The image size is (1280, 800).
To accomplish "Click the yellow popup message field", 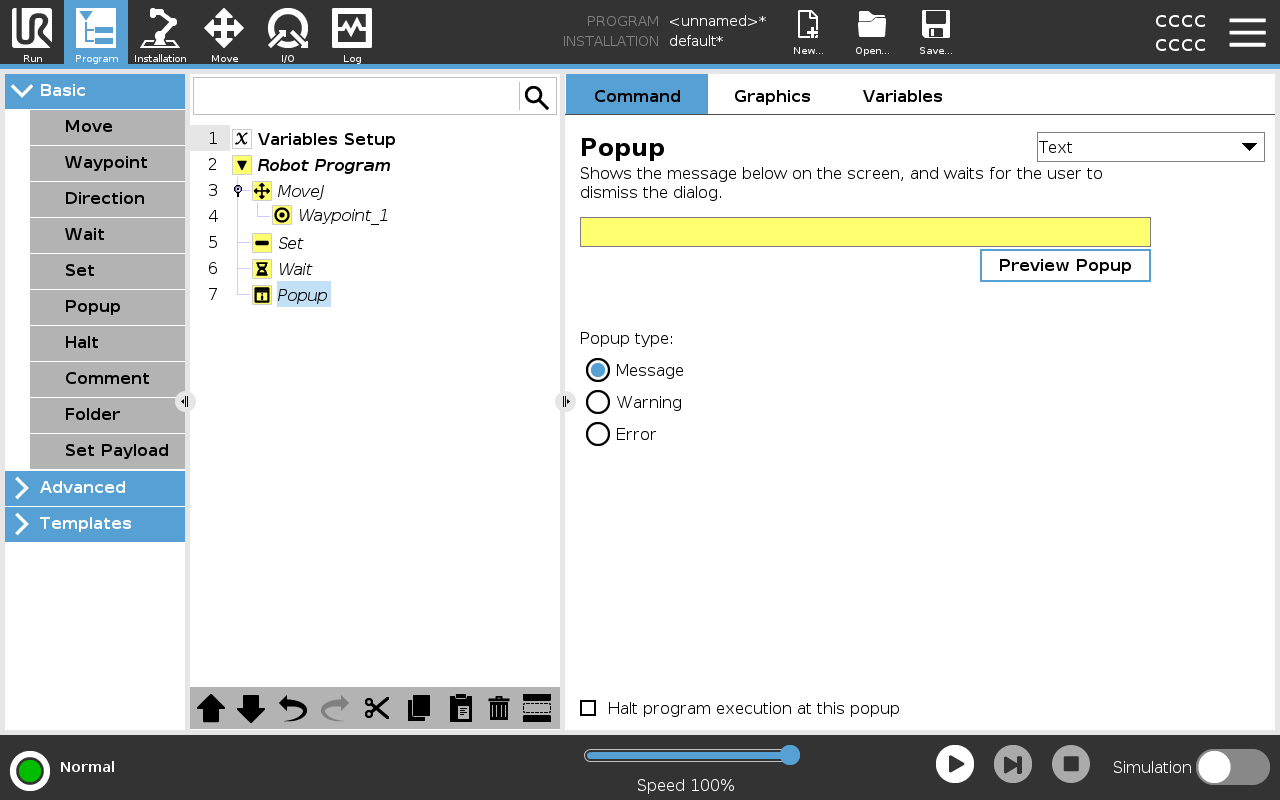I will 865,232.
